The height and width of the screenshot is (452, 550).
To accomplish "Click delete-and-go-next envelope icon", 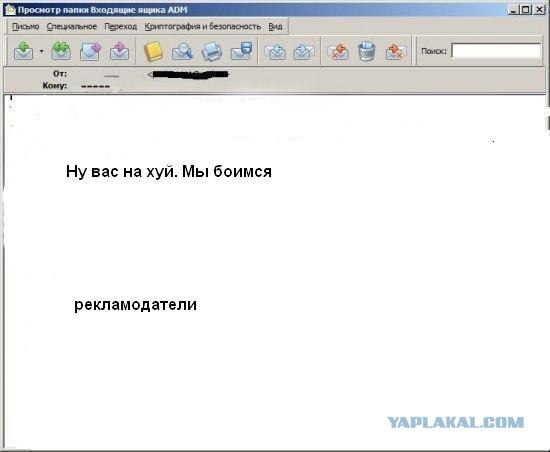I will (x=396, y=52).
